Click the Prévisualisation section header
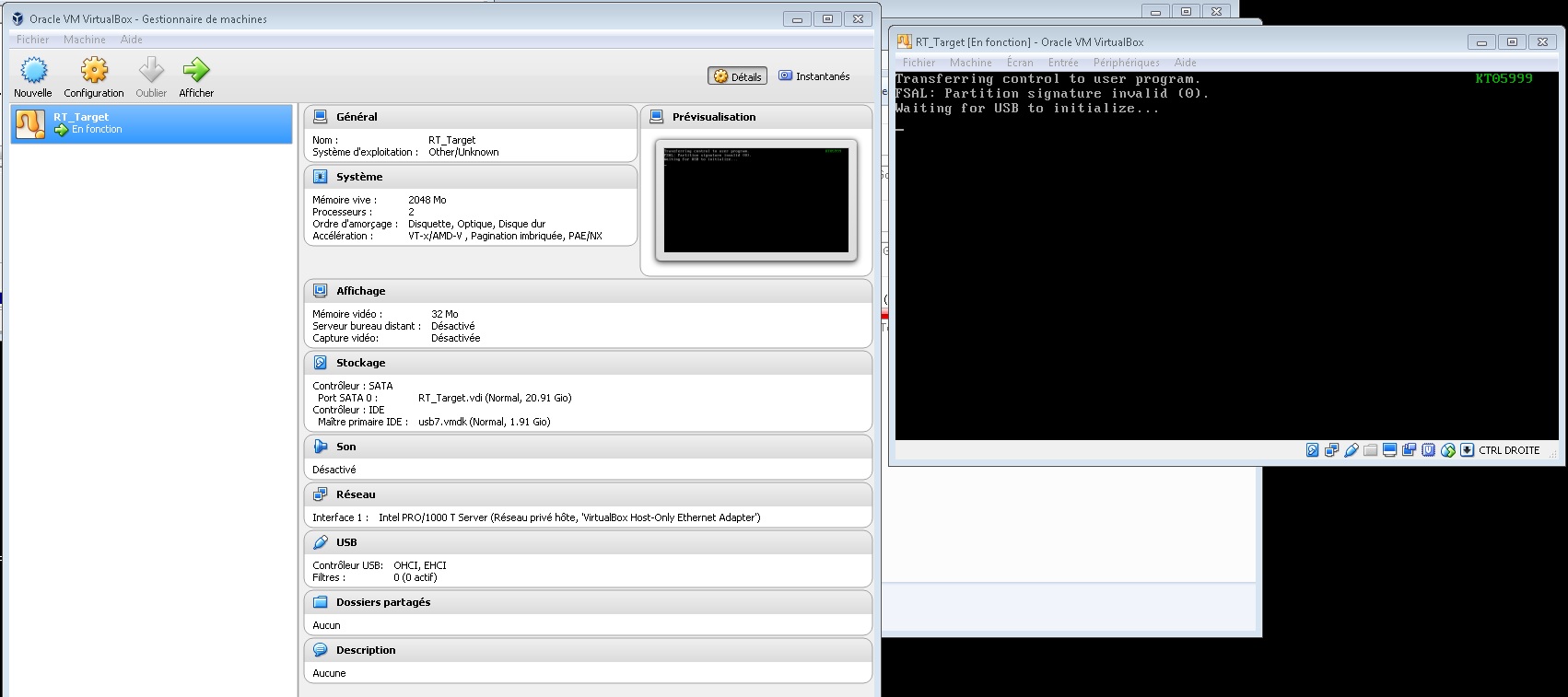 tap(756, 117)
